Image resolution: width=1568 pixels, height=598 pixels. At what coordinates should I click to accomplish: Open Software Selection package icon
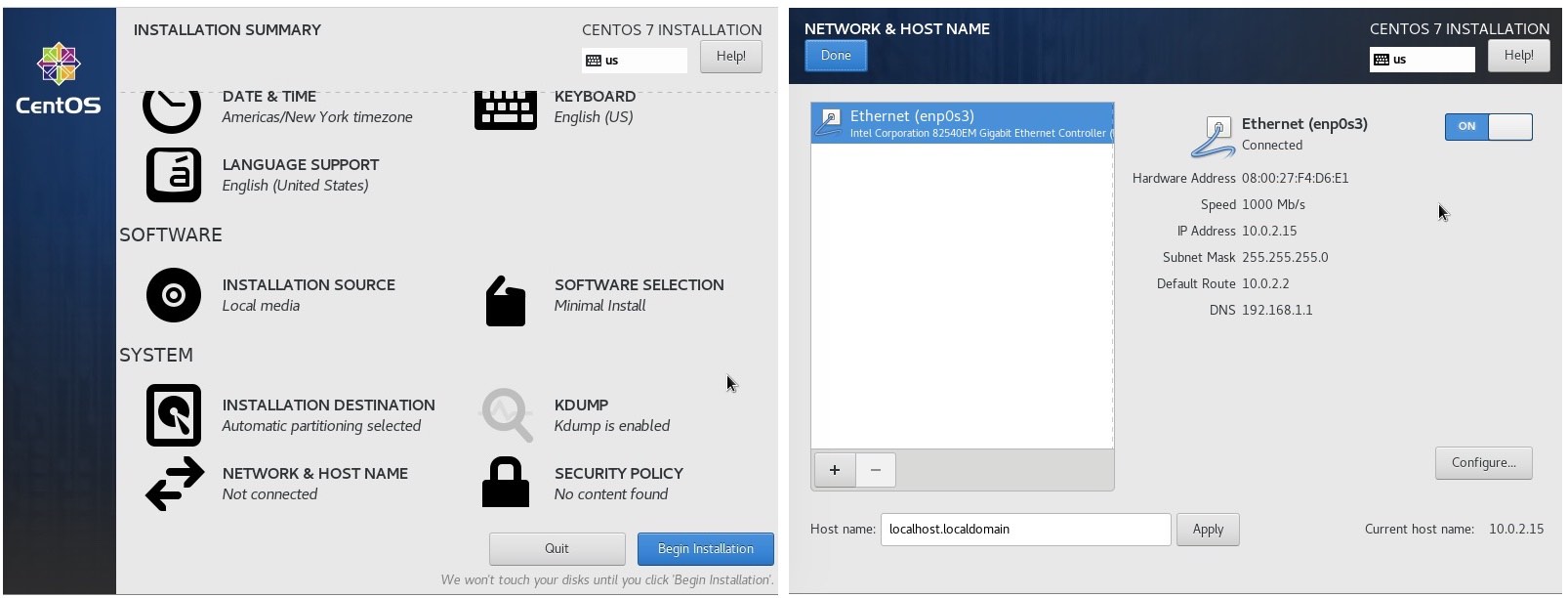[x=506, y=301]
